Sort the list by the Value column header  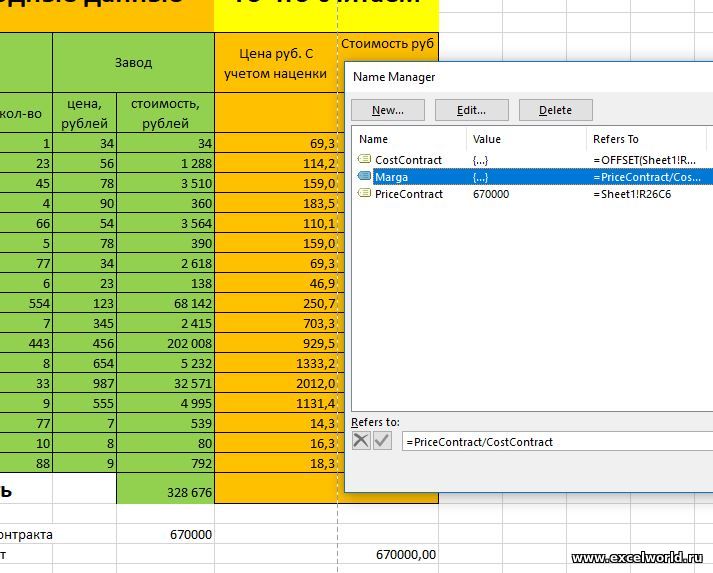point(525,139)
